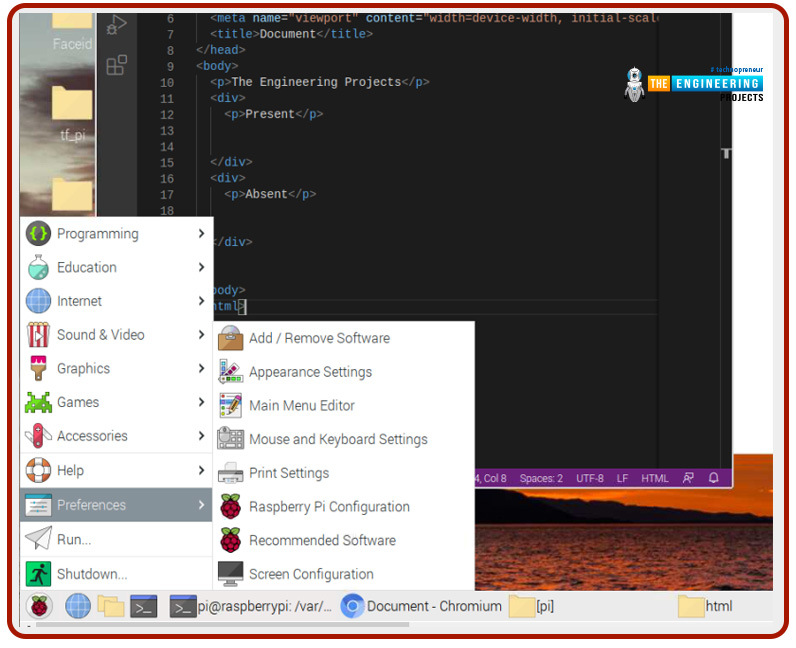Open Mouse and Keyboard Settings

(344, 439)
